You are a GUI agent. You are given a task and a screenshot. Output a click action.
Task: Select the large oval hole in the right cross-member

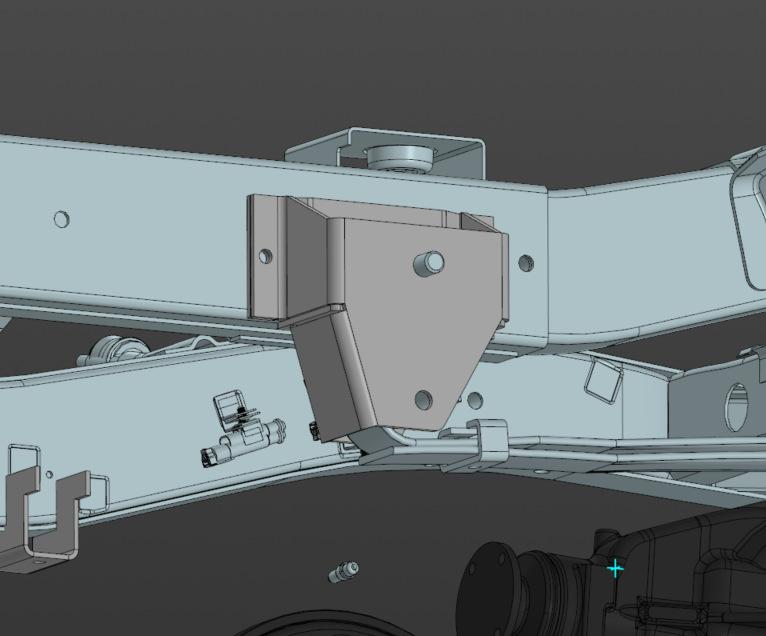tap(737, 405)
